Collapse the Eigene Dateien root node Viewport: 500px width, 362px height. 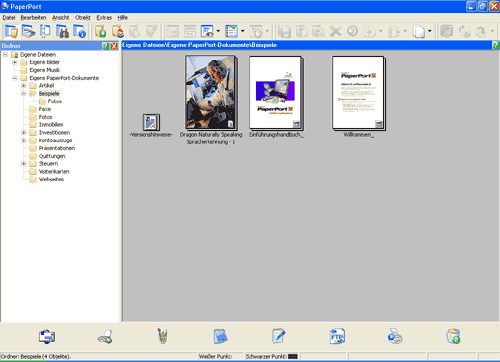pyautogui.click(x=5, y=54)
